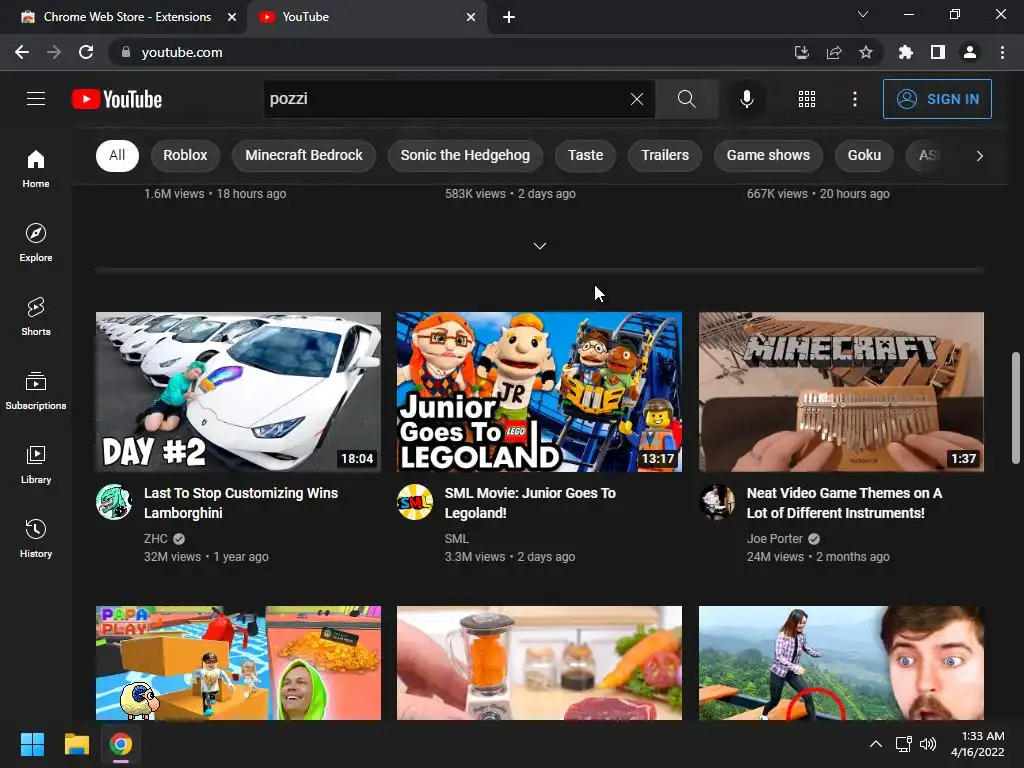Open Subscriptions in the sidebar
This screenshot has width=1024, height=768.
tap(36, 391)
